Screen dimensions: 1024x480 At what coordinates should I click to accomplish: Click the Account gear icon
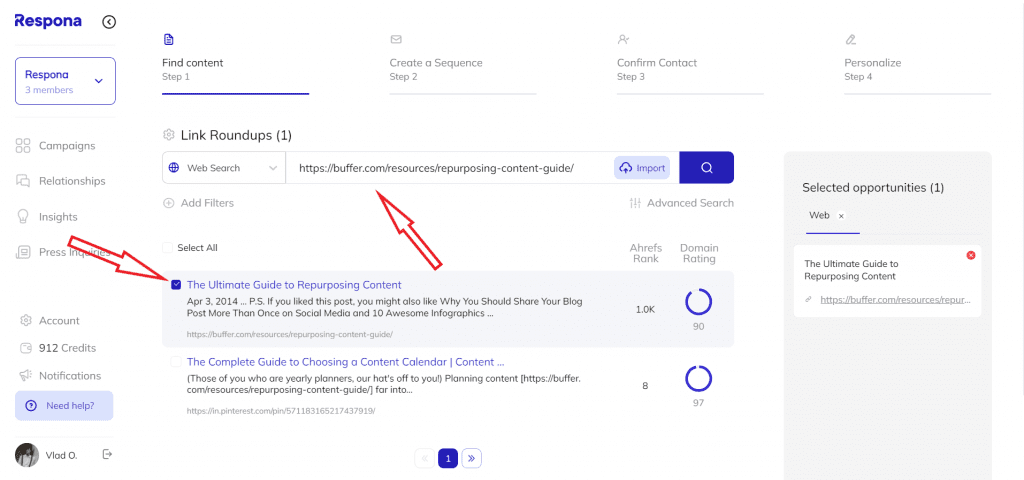[x=25, y=321]
